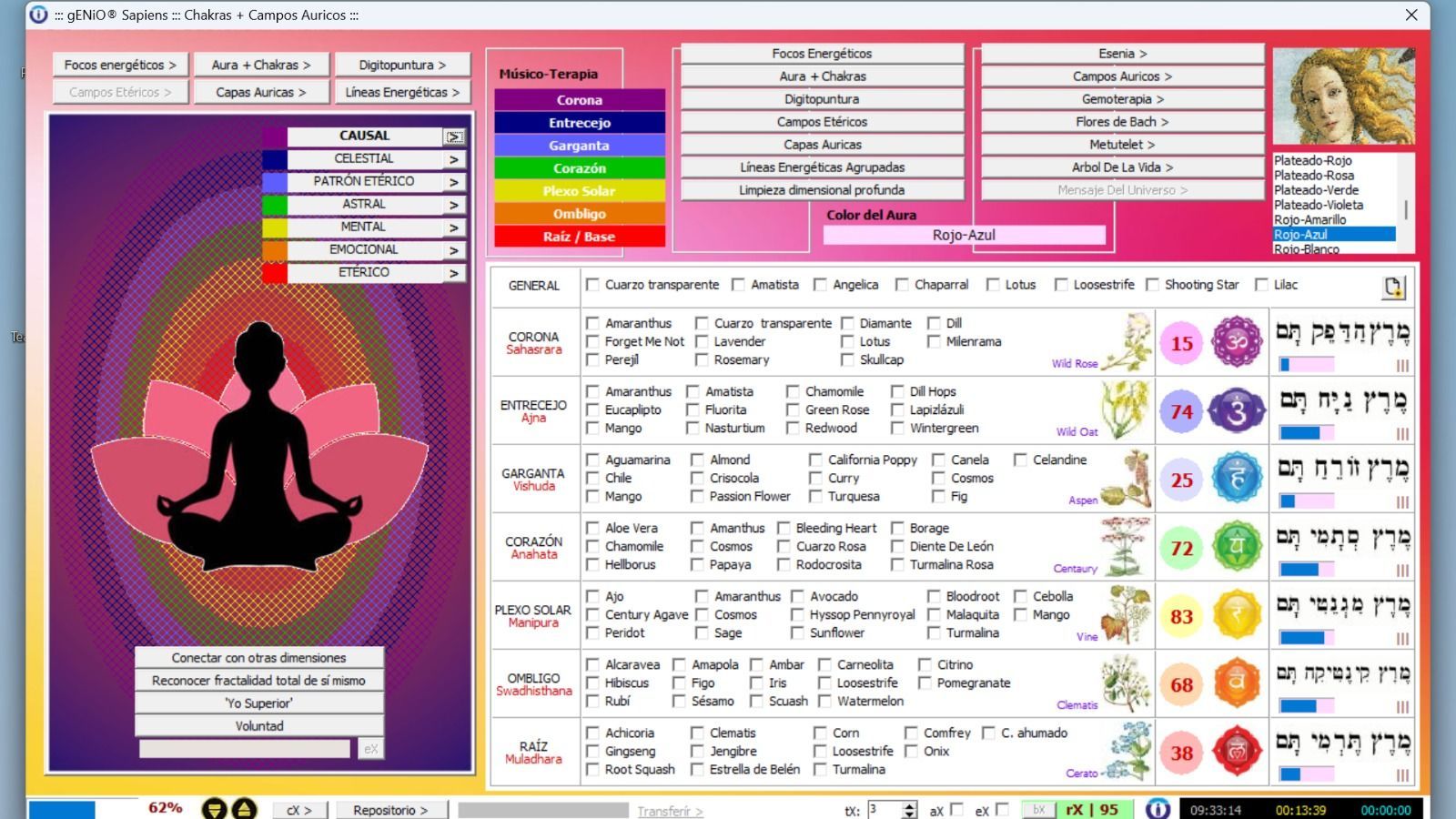The width and height of the screenshot is (1456, 819).
Task: Expand the ASTRAL layer arrow
Action: (x=454, y=205)
